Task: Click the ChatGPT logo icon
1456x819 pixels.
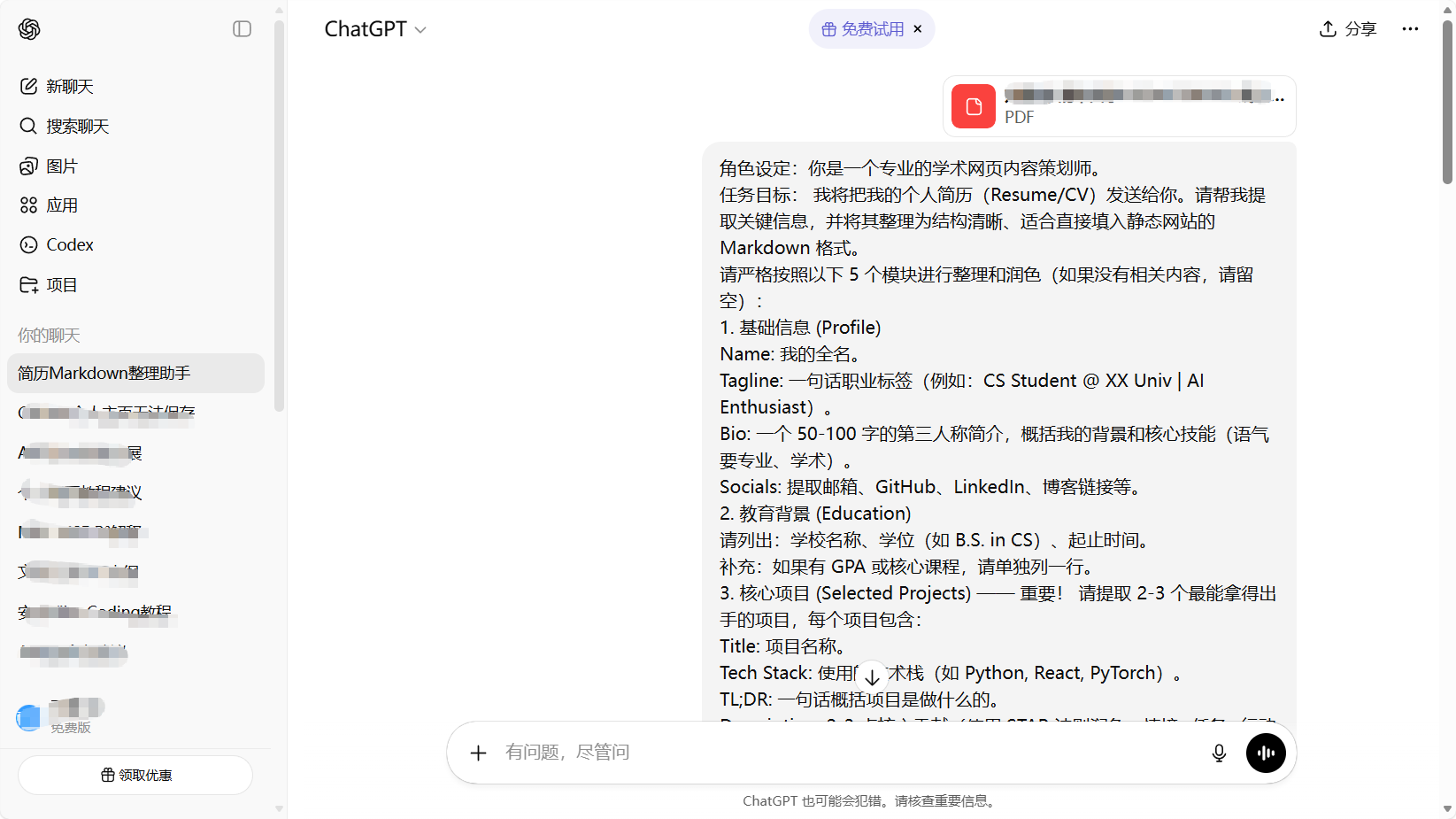Action: [29, 29]
